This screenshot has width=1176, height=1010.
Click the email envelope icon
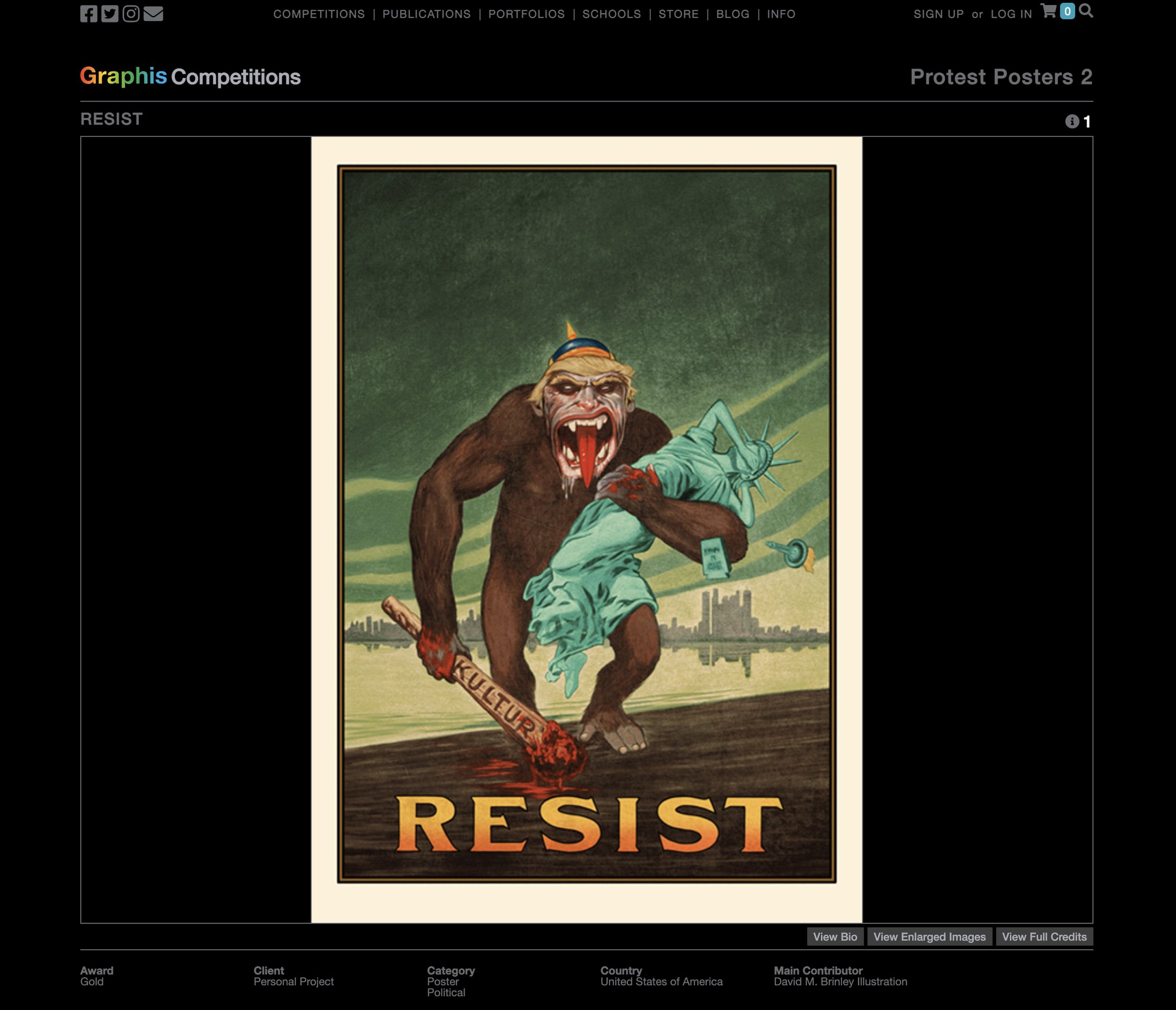[153, 14]
